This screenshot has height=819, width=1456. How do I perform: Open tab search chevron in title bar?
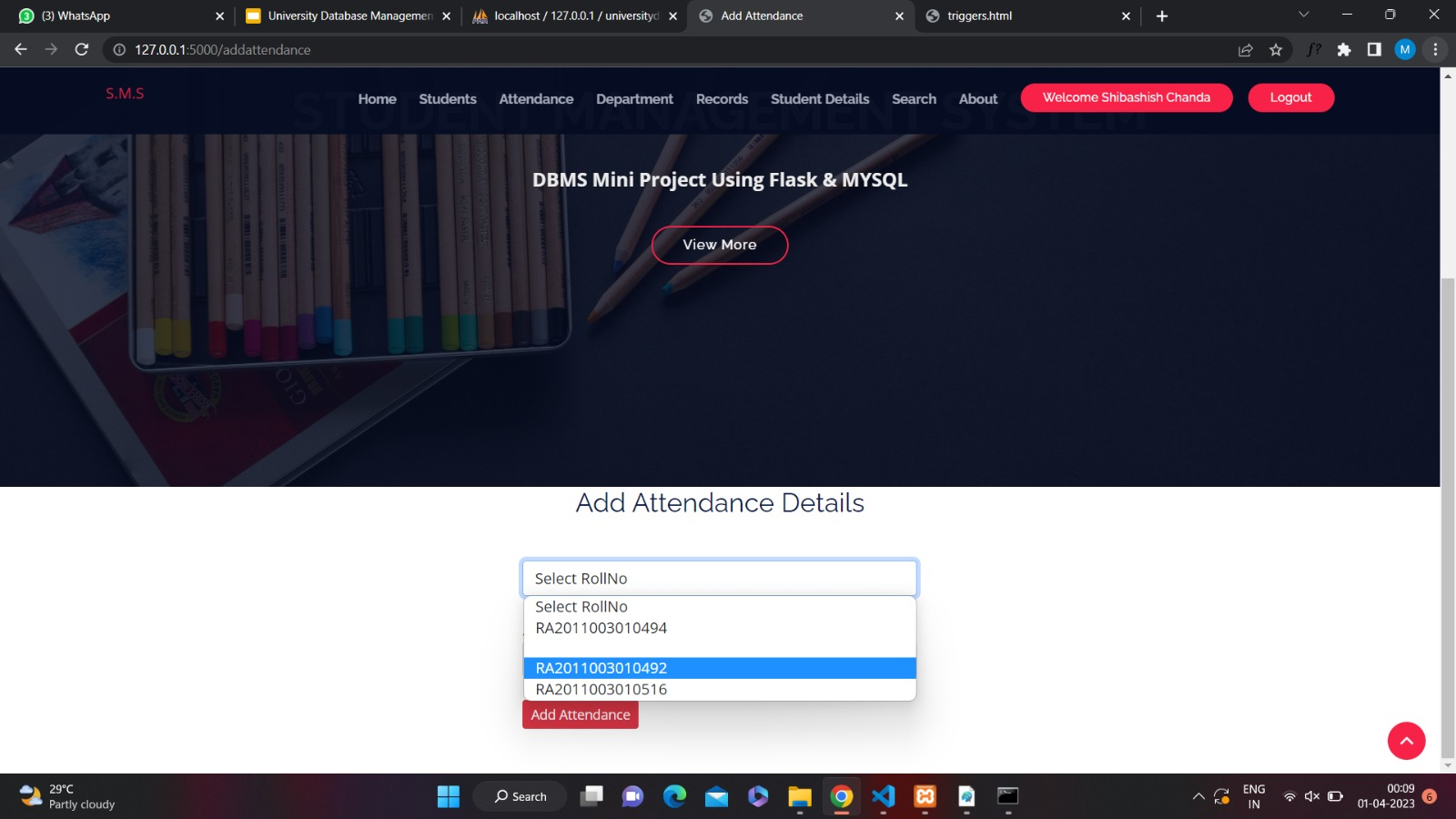tap(1303, 15)
